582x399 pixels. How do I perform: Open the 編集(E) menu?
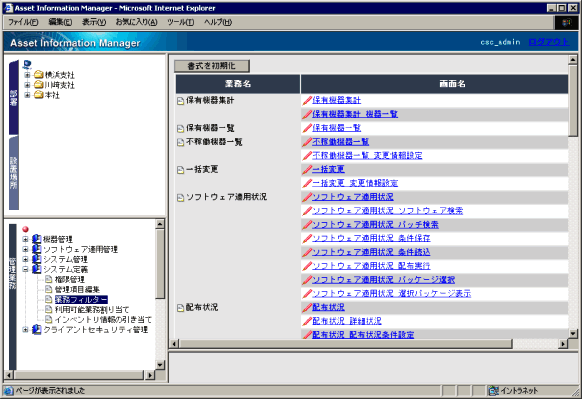[x=60, y=22]
